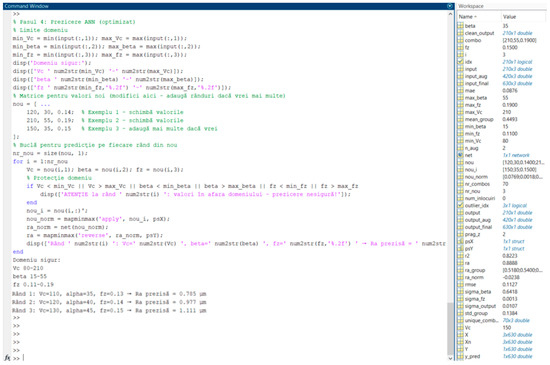The image size is (550, 365).
Task: Click the beta variable matrix icon
Action: click(460, 26)
